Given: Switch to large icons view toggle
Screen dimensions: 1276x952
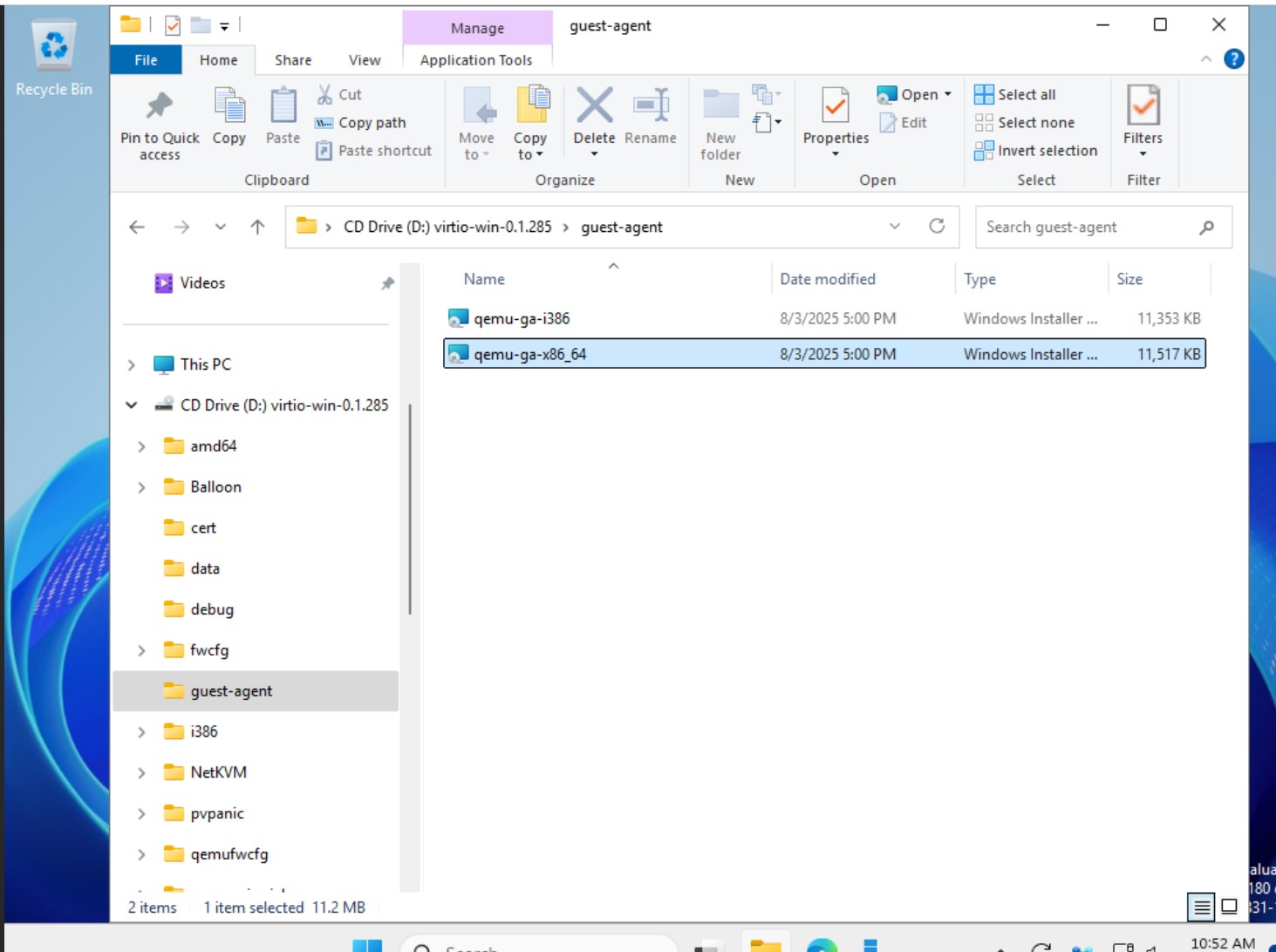Looking at the screenshot, I should point(1229,907).
